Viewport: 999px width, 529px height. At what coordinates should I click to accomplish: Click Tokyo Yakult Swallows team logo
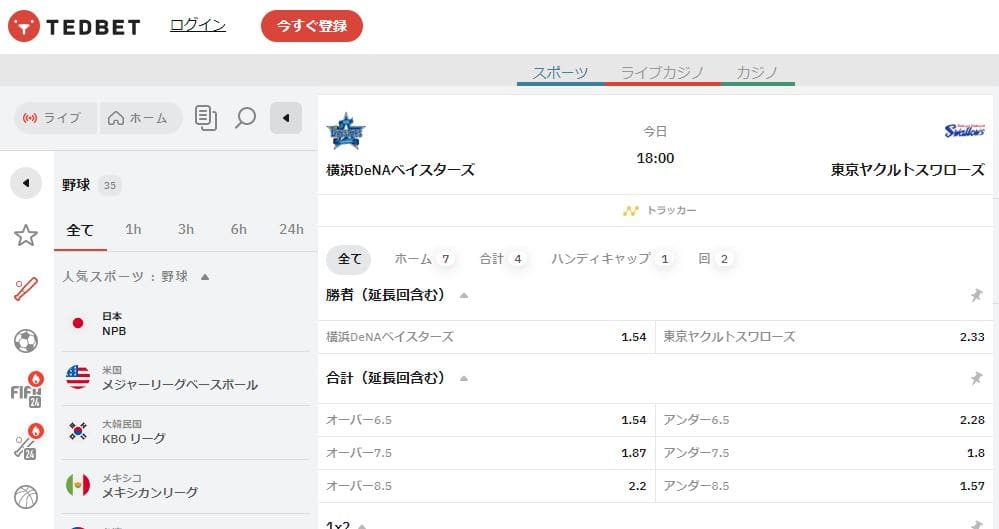[x=965, y=131]
